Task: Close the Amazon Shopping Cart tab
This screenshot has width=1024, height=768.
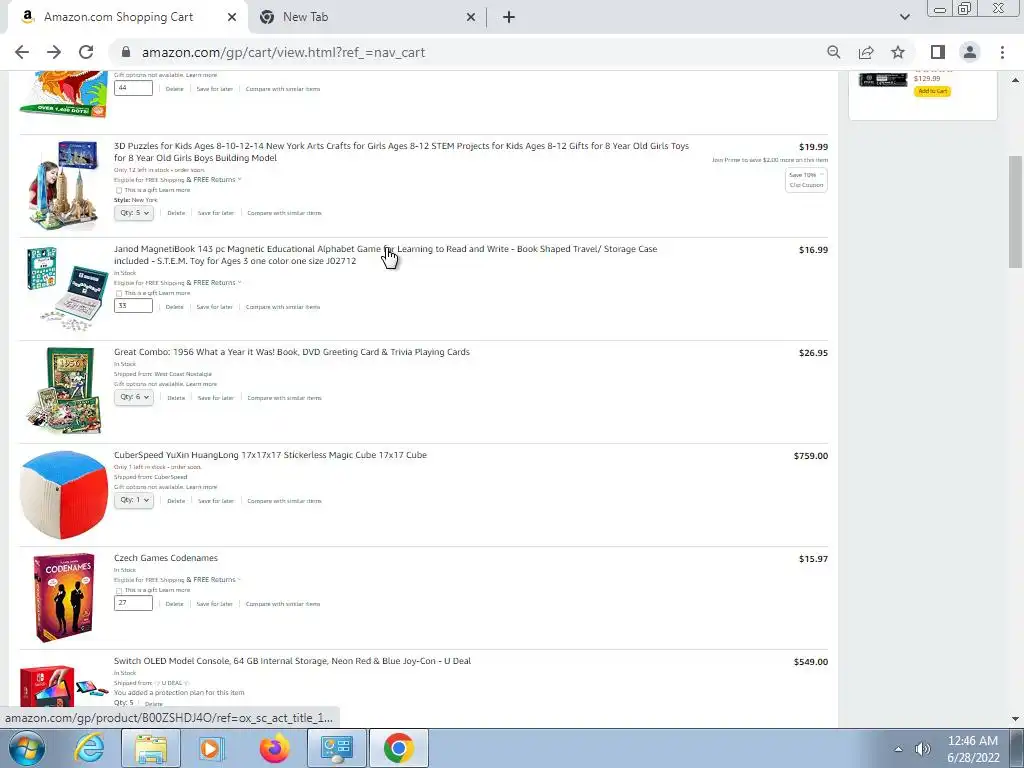Action: click(232, 18)
